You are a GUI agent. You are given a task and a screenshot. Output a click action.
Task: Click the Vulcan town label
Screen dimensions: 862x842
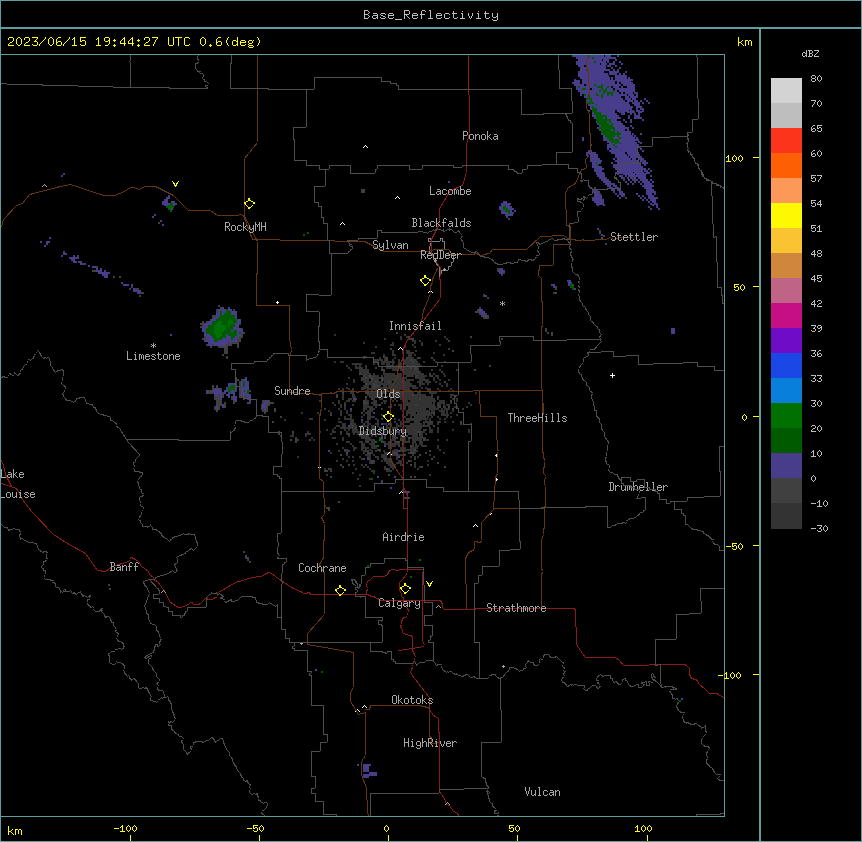(x=542, y=792)
